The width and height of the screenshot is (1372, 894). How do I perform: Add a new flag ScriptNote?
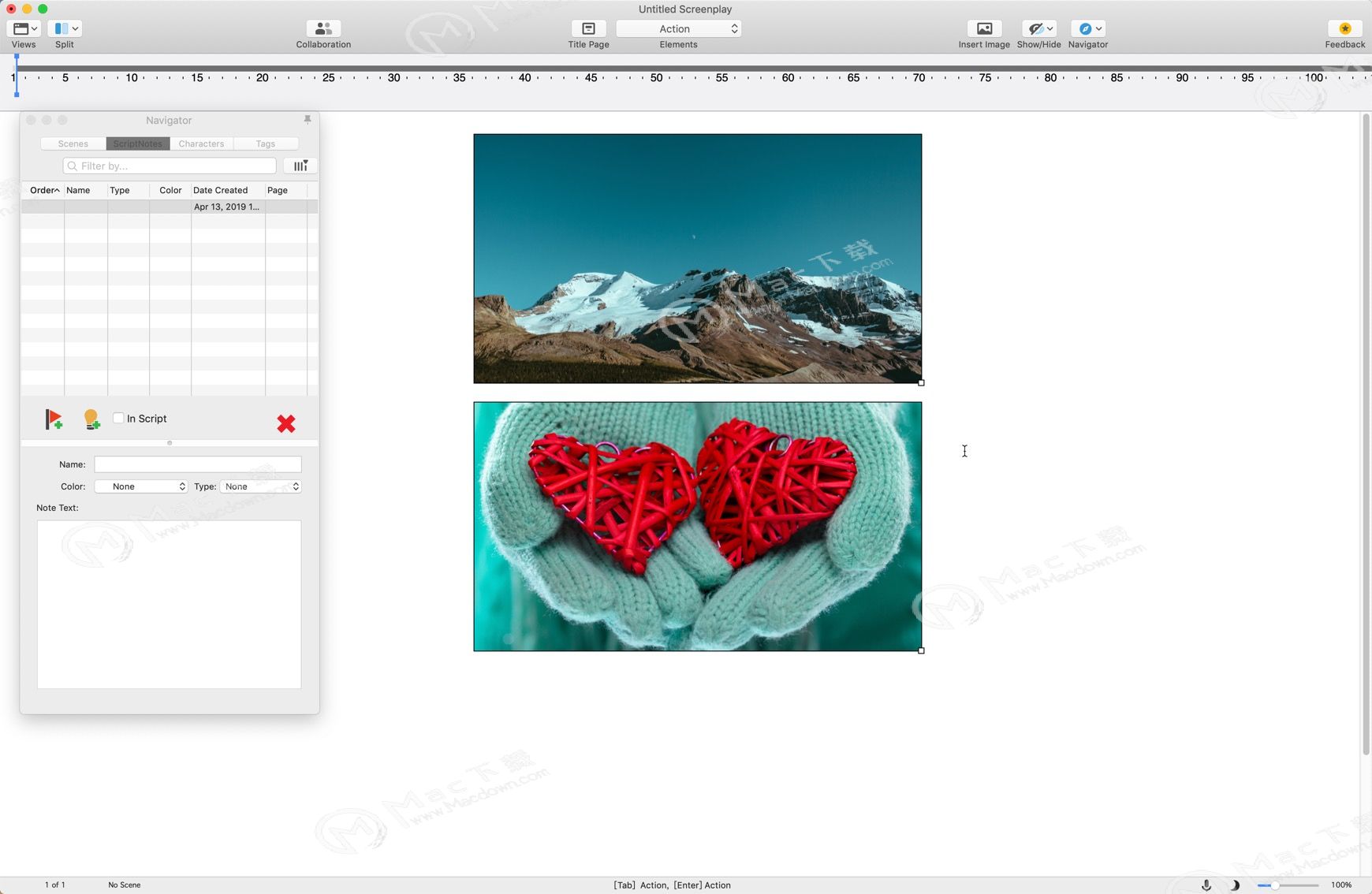tap(54, 419)
